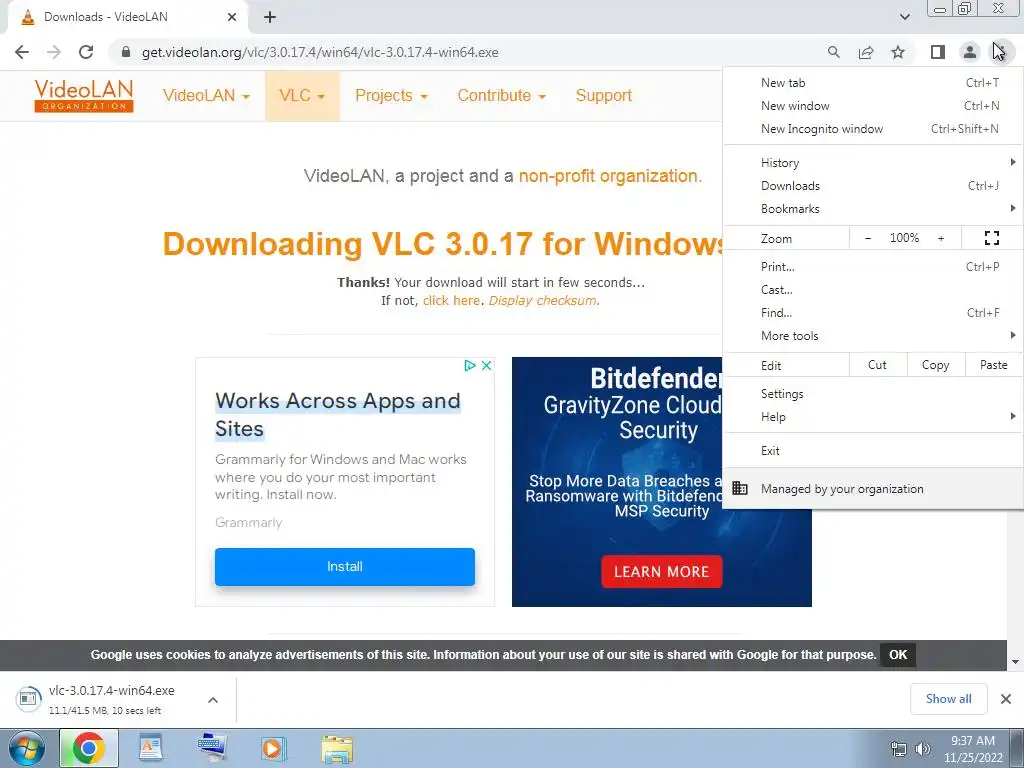Click the browser forward arrow
The height and width of the screenshot is (768, 1024).
(x=54, y=52)
